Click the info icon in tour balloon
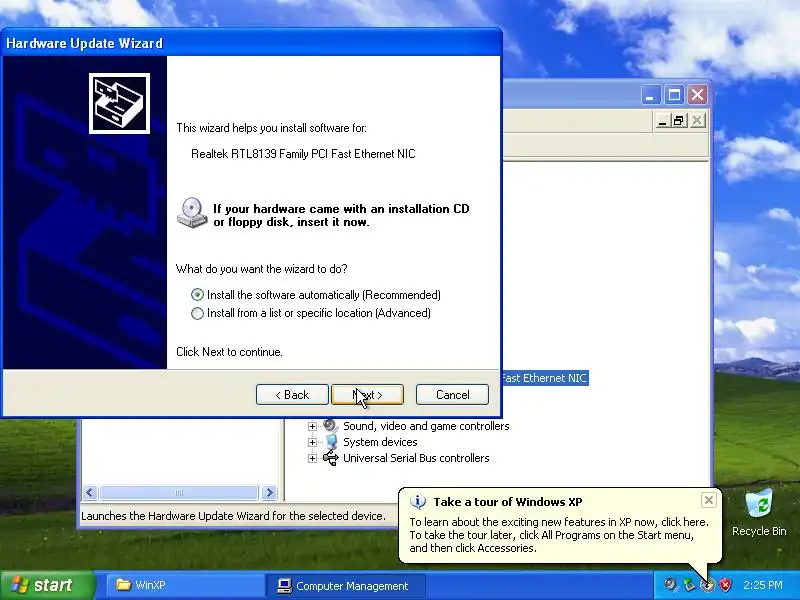Screen dimensions: 800x600 pos(418,502)
